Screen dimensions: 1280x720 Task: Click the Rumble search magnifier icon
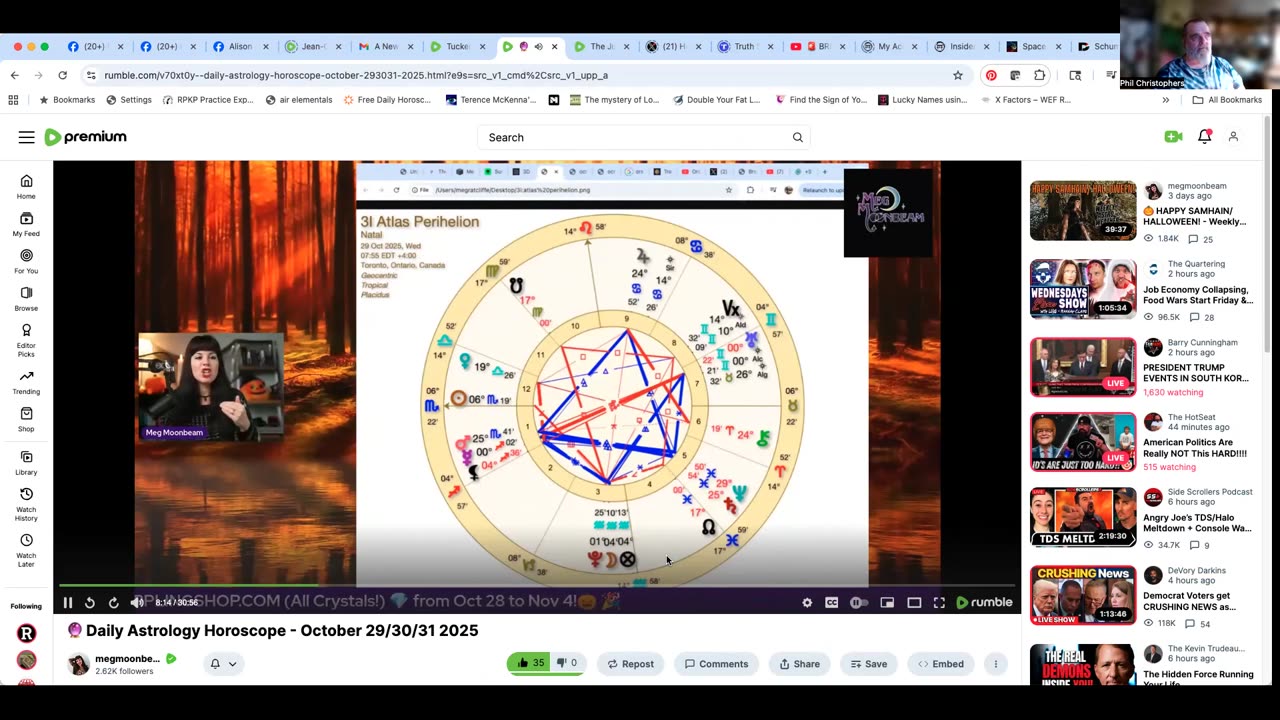(797, 137)
